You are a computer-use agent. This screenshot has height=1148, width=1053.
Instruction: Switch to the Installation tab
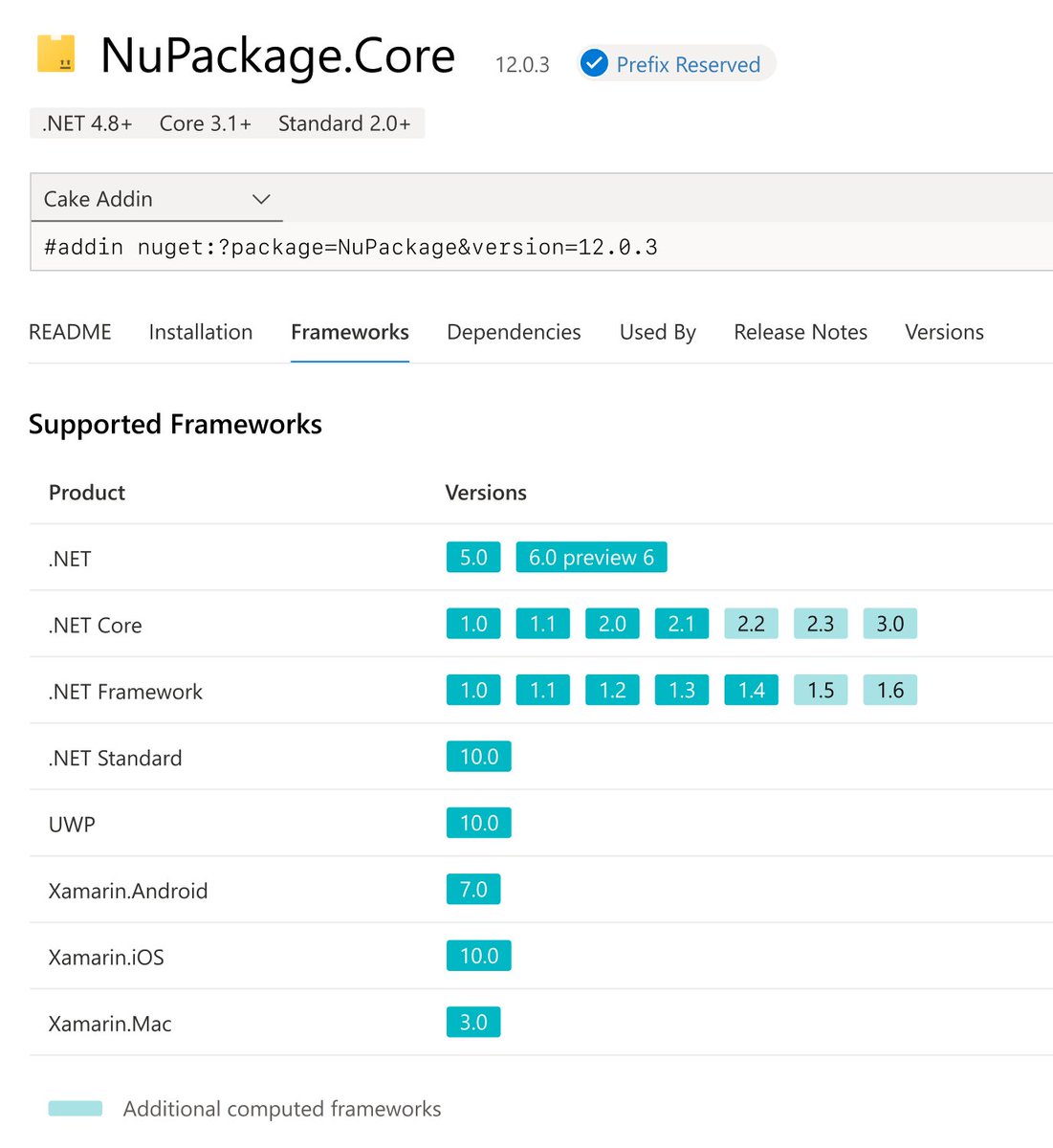(201, 332)
